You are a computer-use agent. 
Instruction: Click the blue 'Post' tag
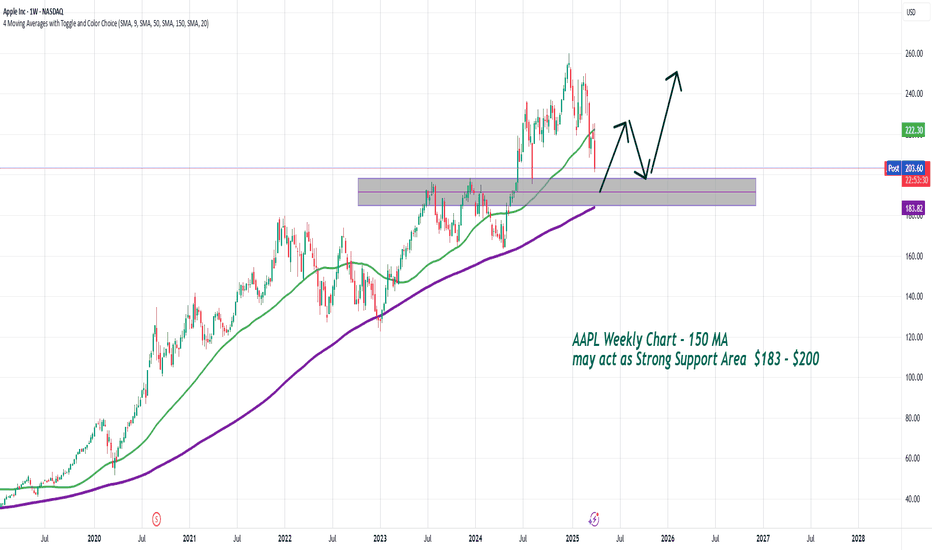click(x=893, y=168)
